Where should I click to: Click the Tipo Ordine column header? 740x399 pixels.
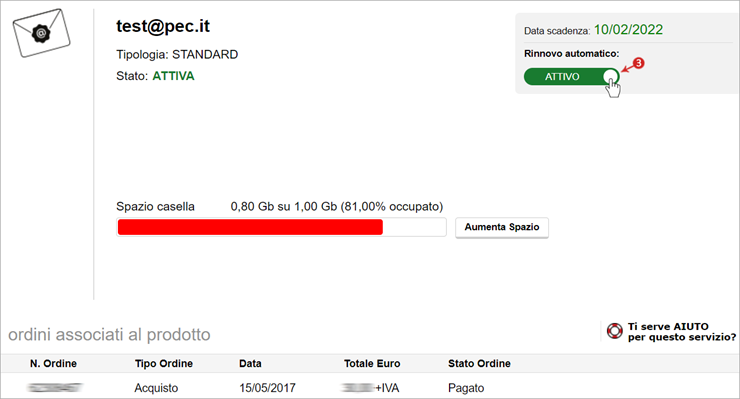pos(164,364)
